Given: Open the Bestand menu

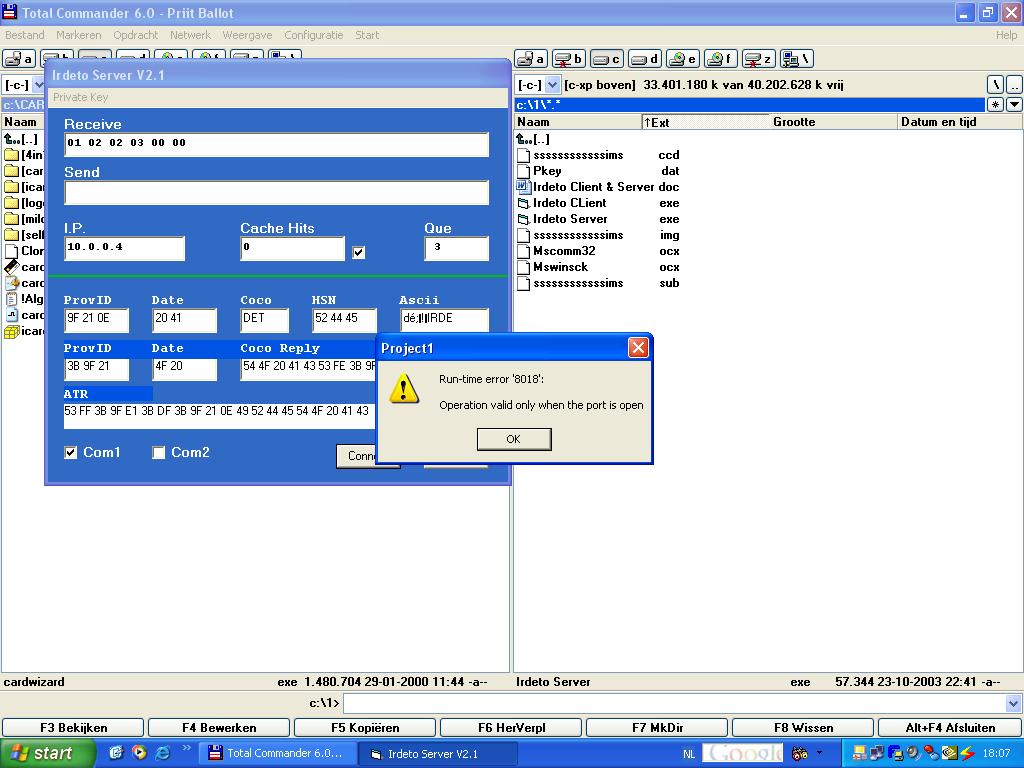Looking at the screenshot, I should (x=25, y=35).
